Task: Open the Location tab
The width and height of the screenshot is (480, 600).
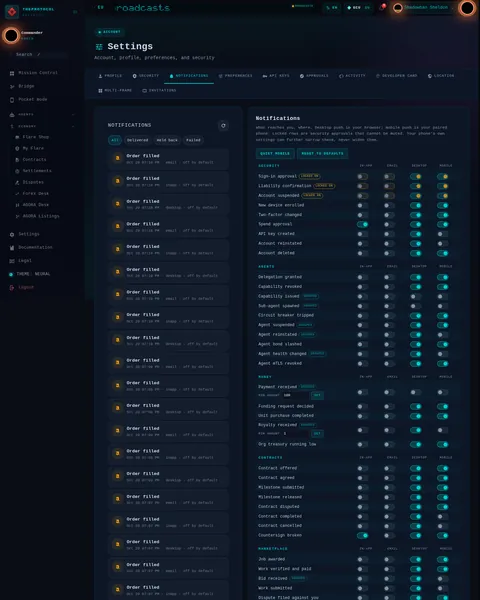Action: click(441, 76)
